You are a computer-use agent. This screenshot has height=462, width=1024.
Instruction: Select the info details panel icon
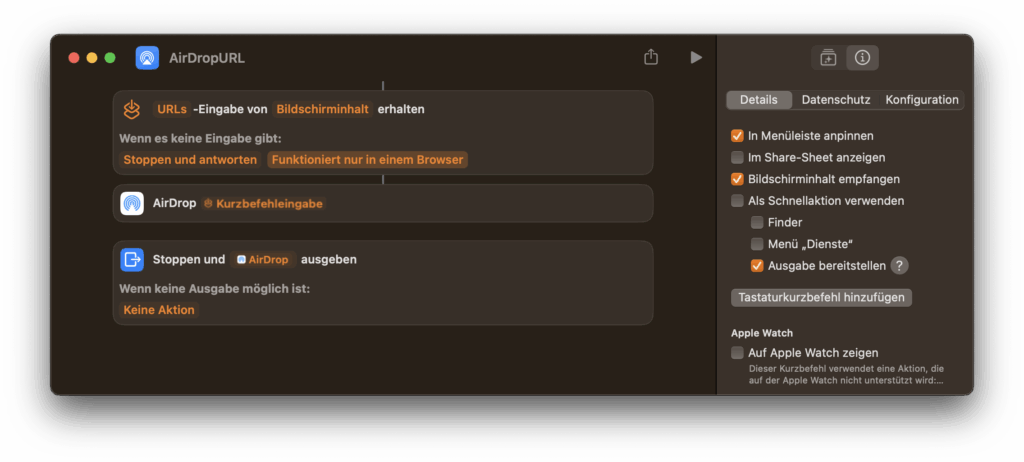point(862,58)
